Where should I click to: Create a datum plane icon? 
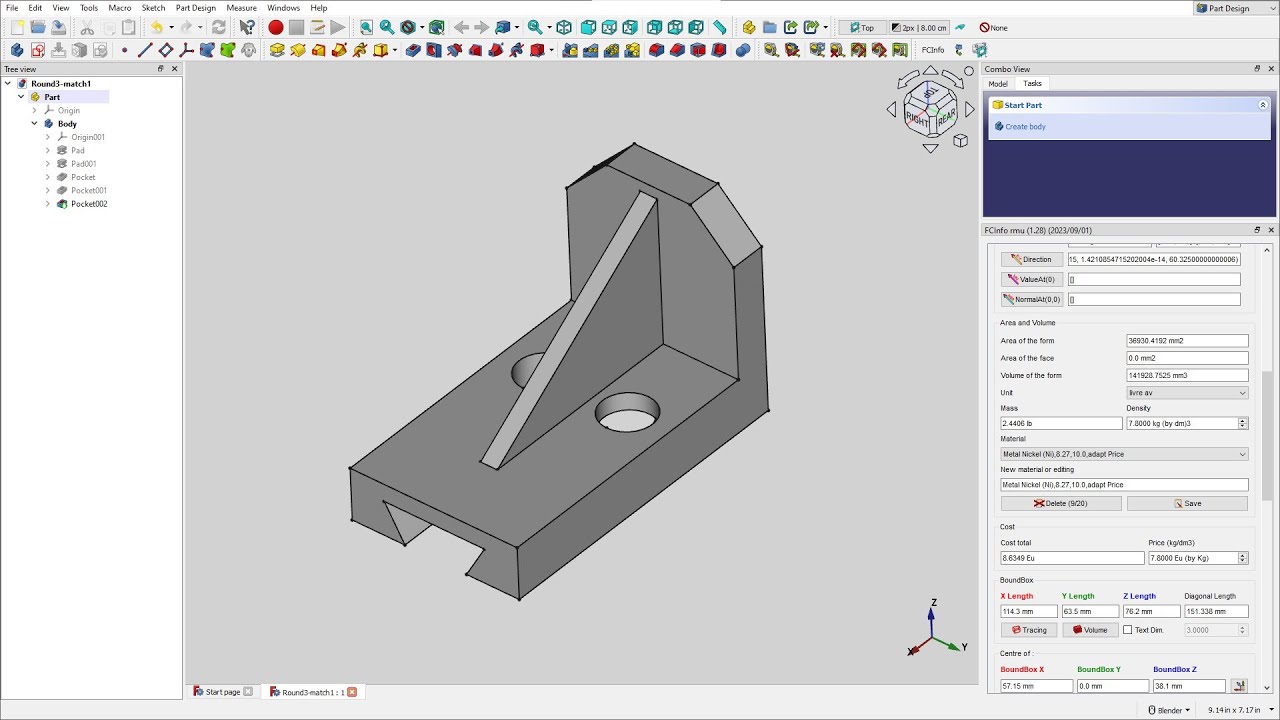166,50
